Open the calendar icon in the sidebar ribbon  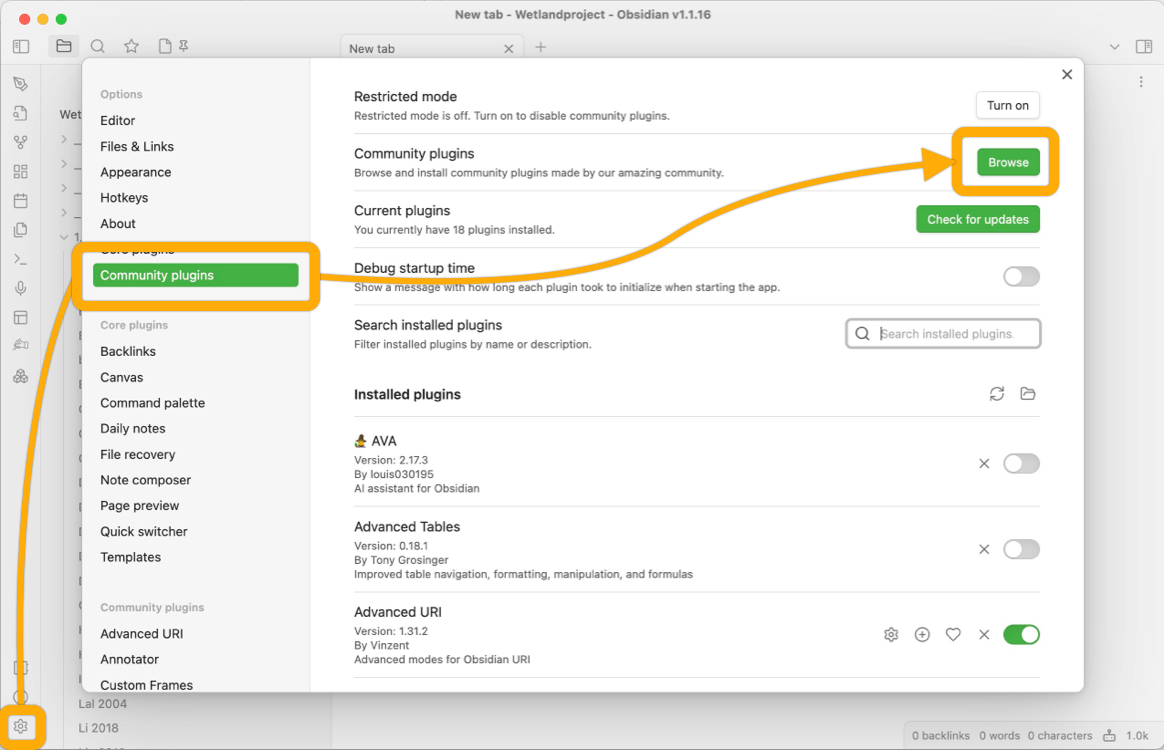20,200
